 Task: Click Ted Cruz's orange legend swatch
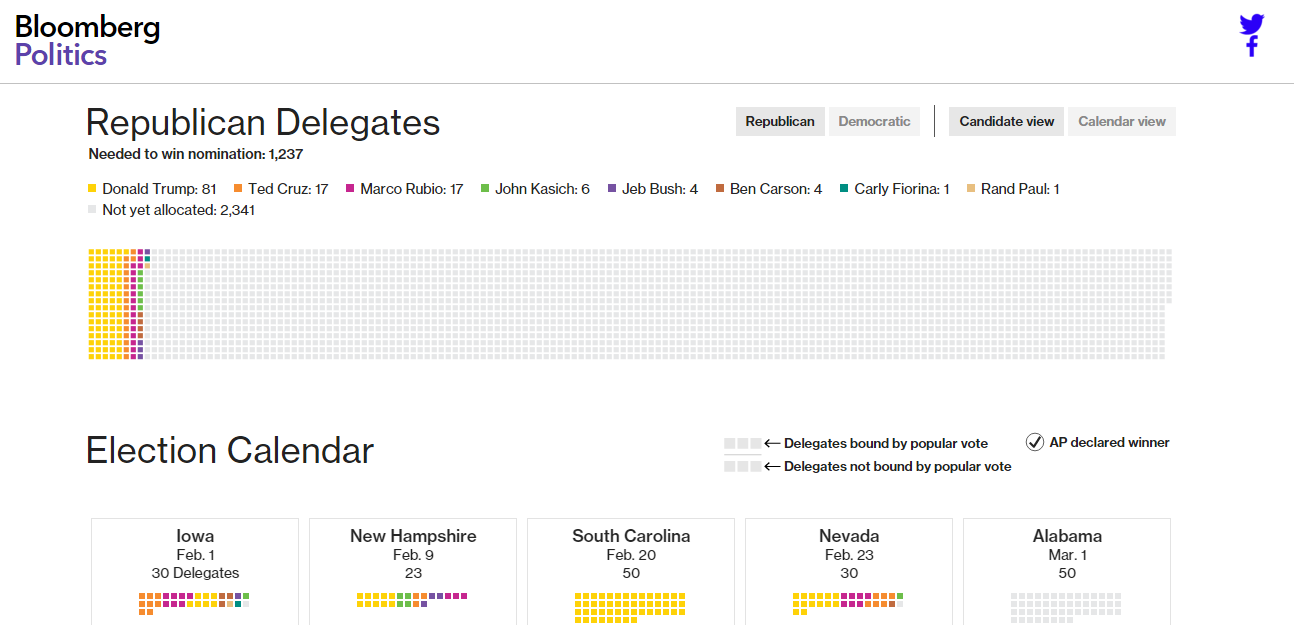click(x=238, y=189)
